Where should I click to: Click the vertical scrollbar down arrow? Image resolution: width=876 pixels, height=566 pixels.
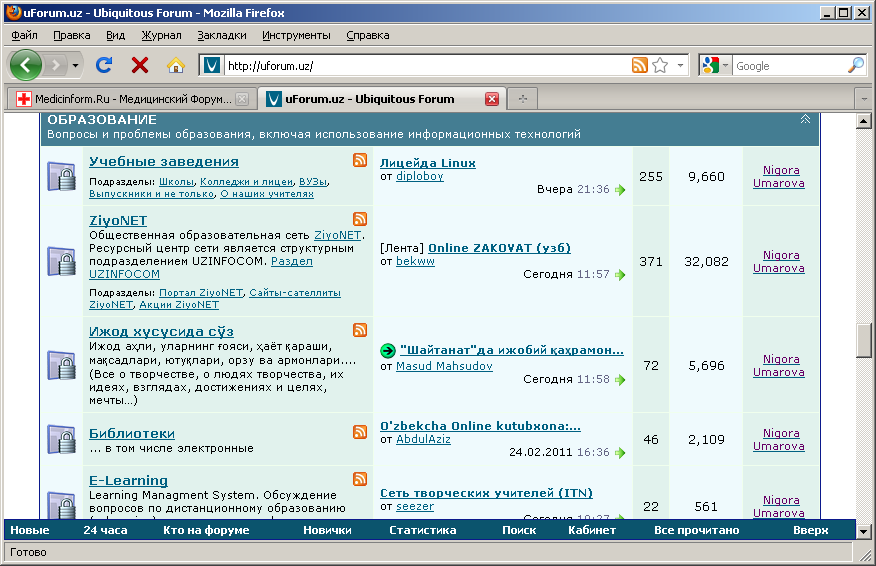pyautogui.click(x=864, y=532)
